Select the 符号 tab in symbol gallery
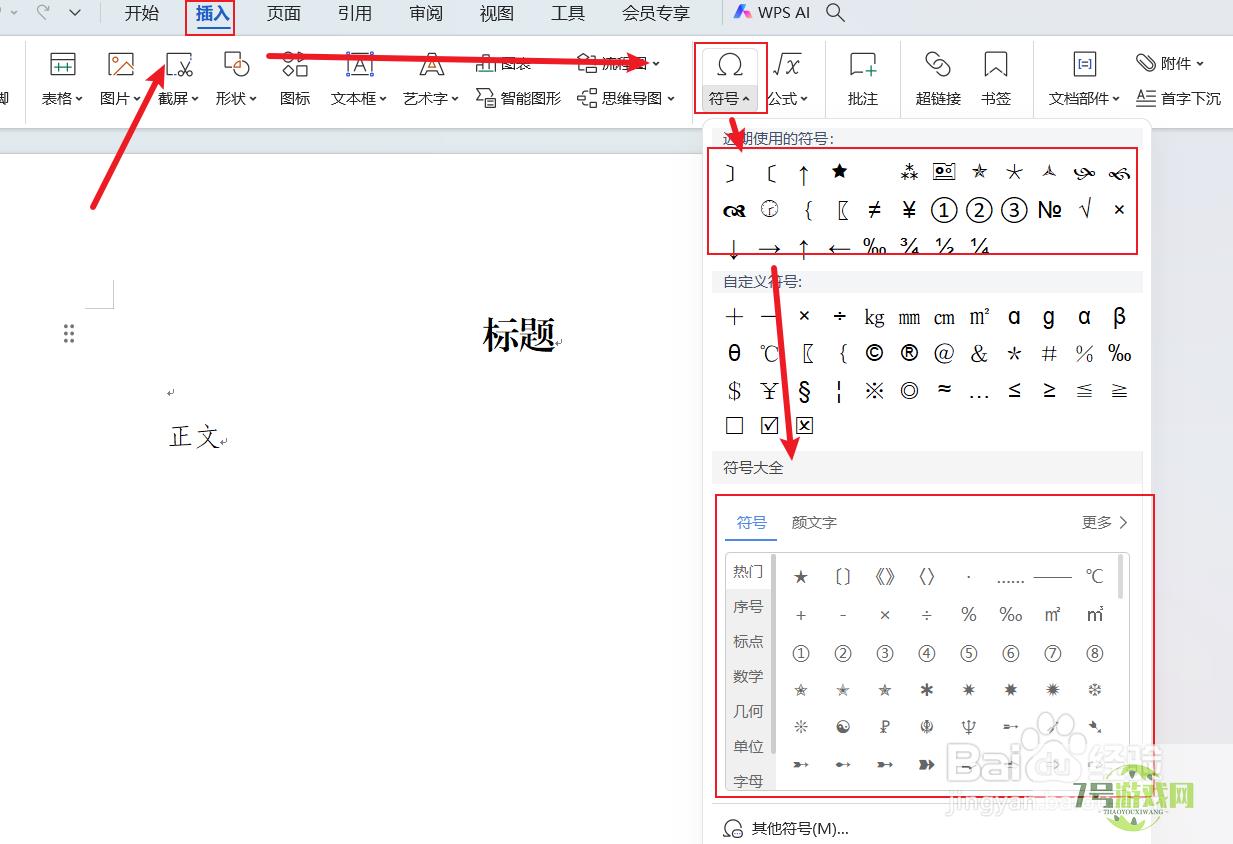The width and height of the screenshot is (1233, 844). (752, 522)
